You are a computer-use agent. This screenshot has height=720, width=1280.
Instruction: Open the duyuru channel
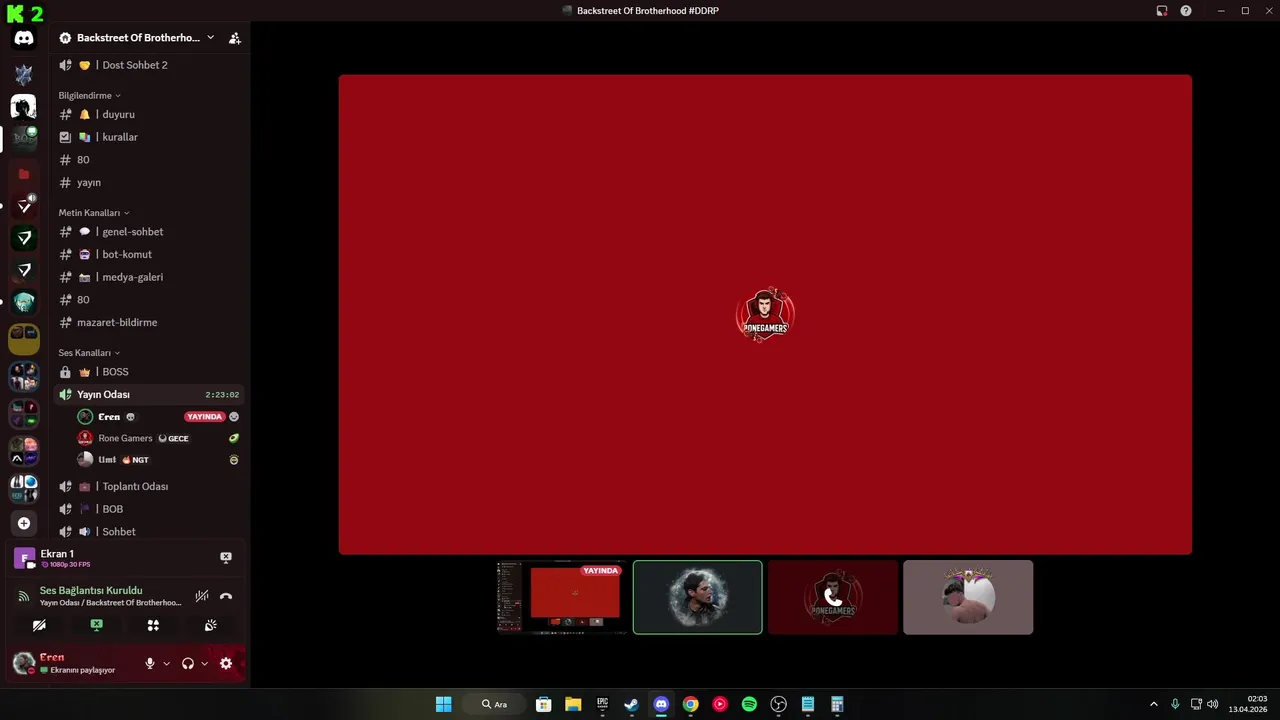(148, 114)
